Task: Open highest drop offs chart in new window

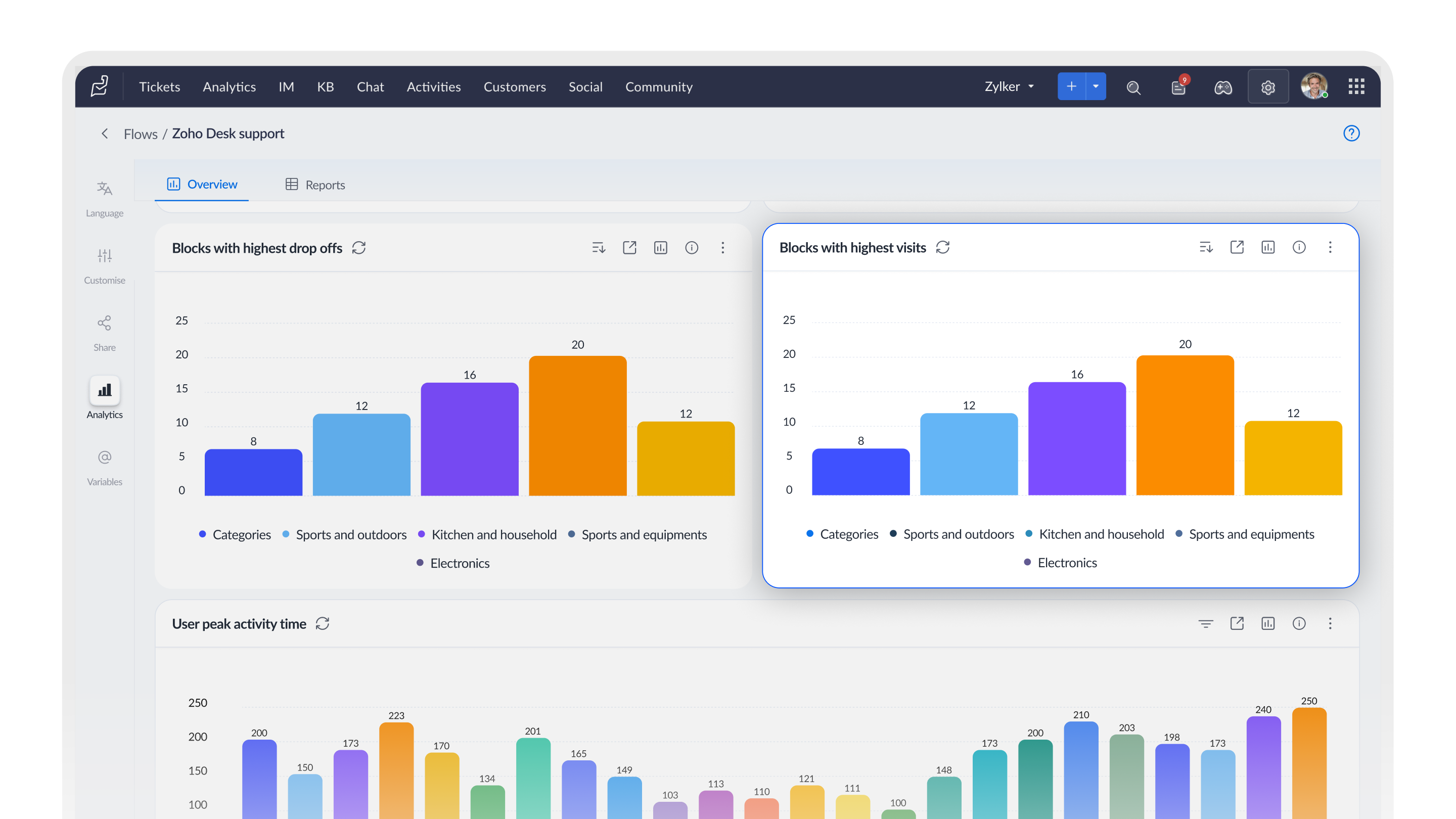Action: [x=629, y=248]
